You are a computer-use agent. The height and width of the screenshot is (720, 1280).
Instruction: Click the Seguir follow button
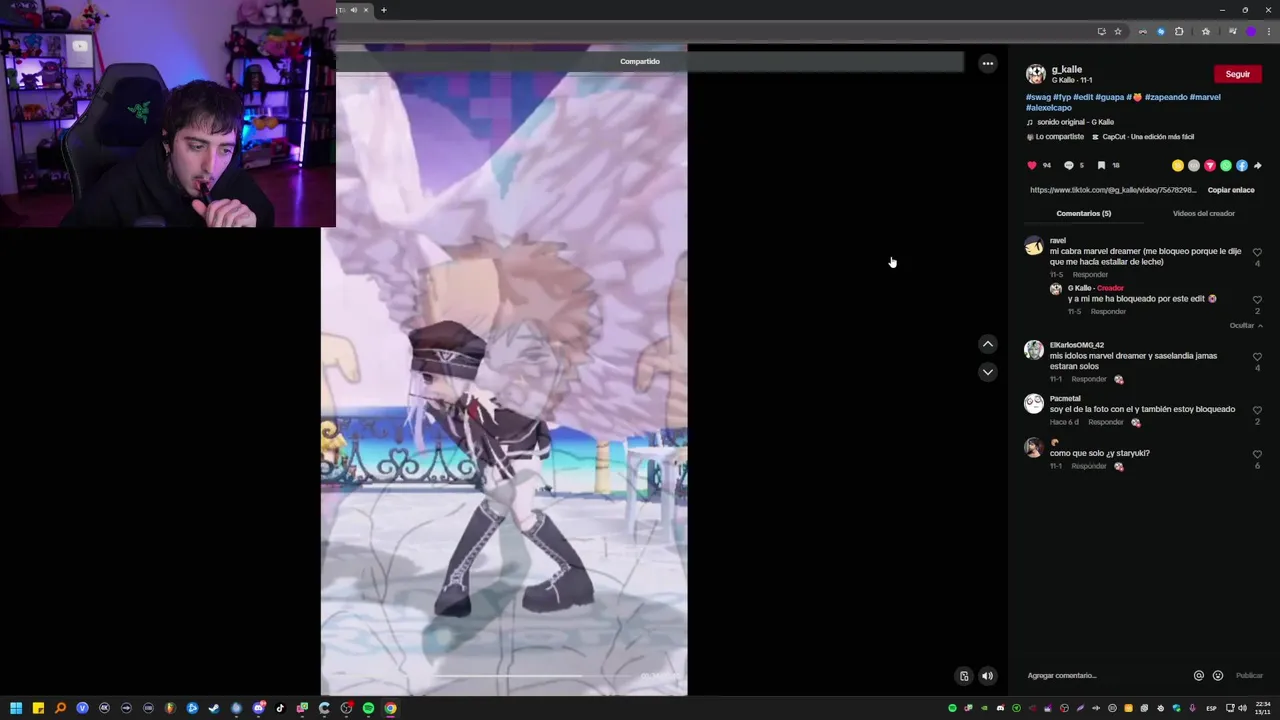click(x=1238, y=74)
